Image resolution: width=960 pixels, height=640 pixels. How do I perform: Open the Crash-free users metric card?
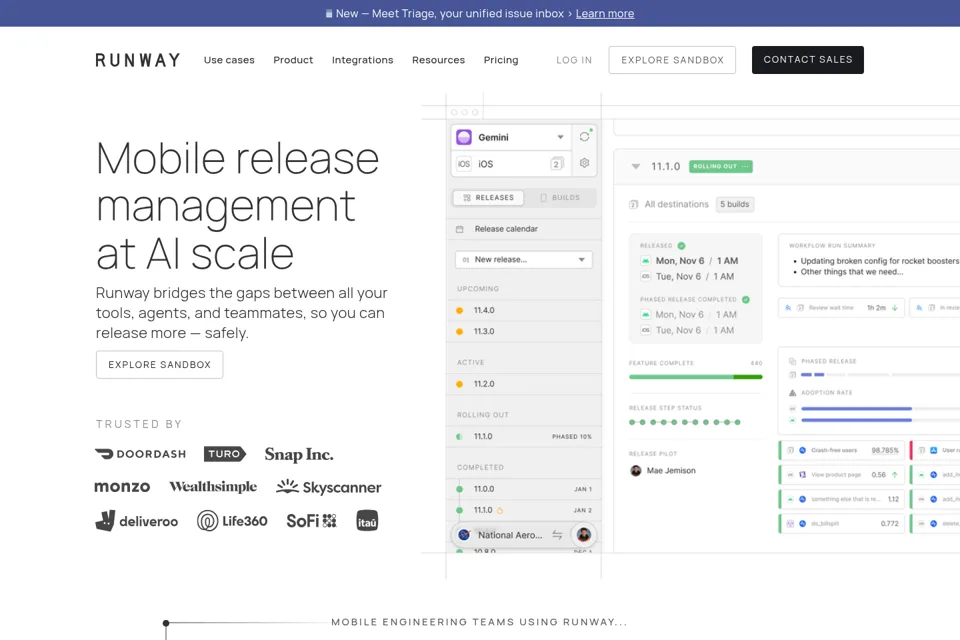842,450
